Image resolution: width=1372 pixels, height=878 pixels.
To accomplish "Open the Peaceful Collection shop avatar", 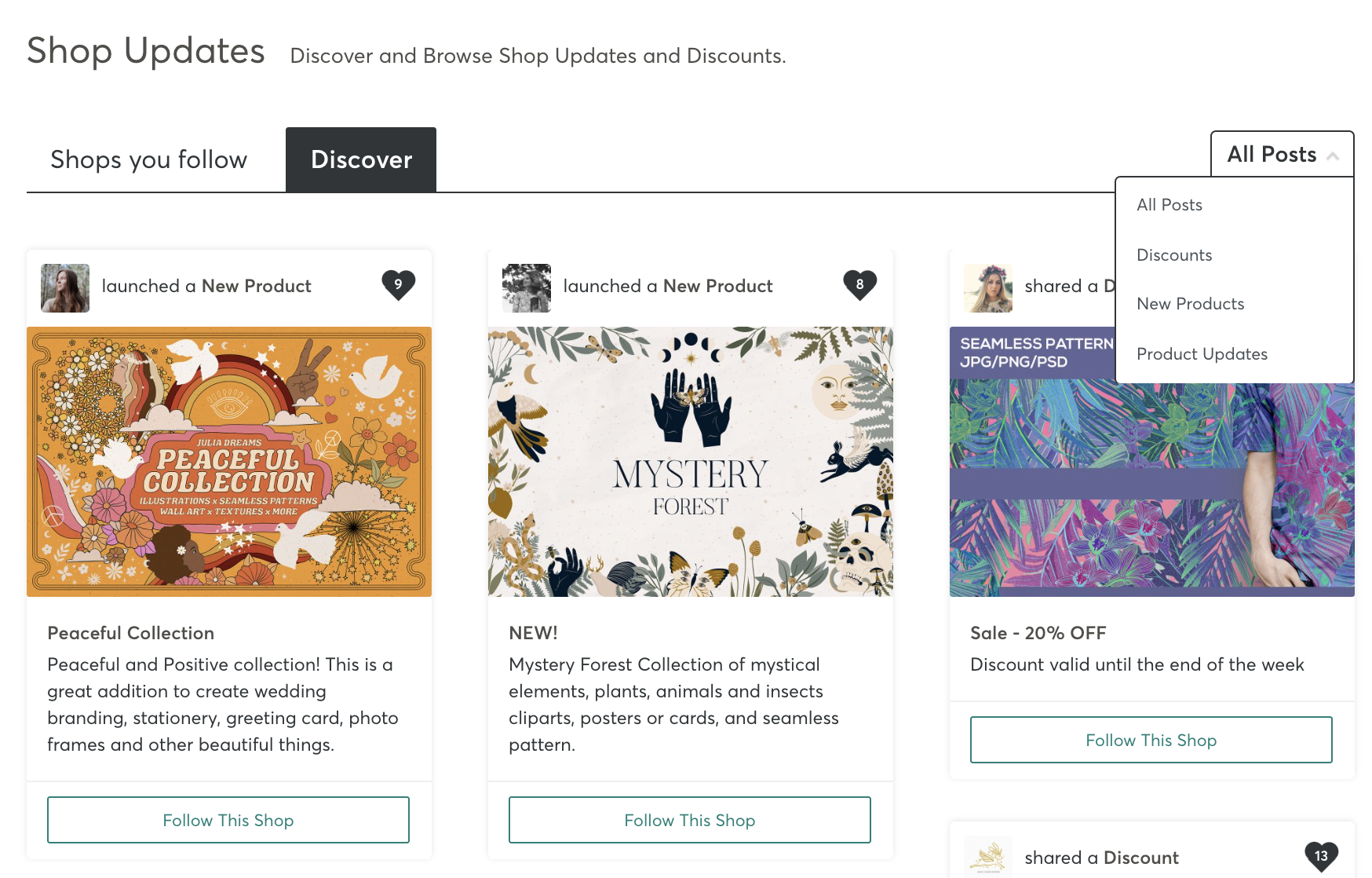I will pyautogui.click(x=65, y=288).
